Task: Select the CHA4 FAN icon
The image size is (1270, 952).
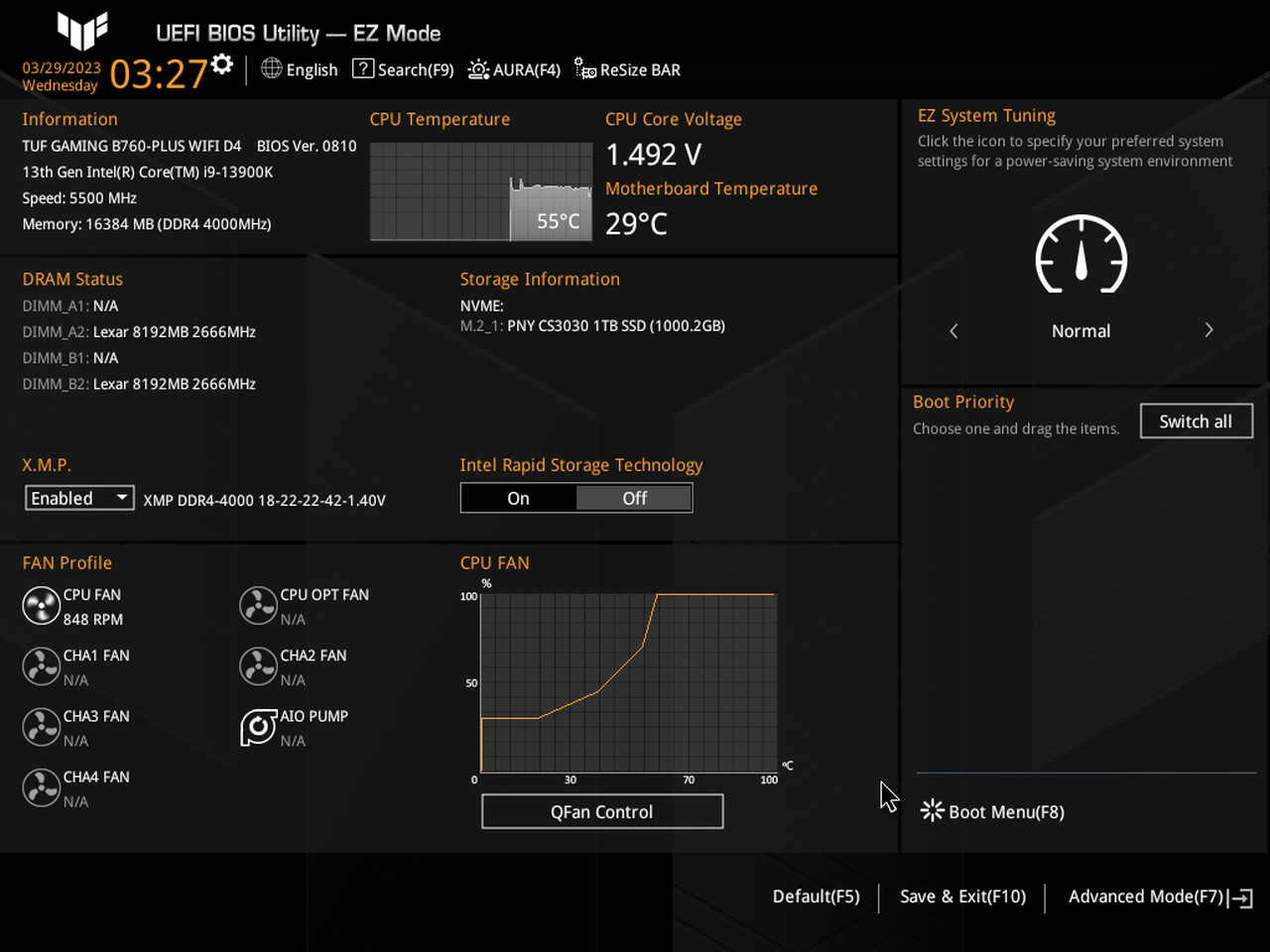Action: [42, 787]
